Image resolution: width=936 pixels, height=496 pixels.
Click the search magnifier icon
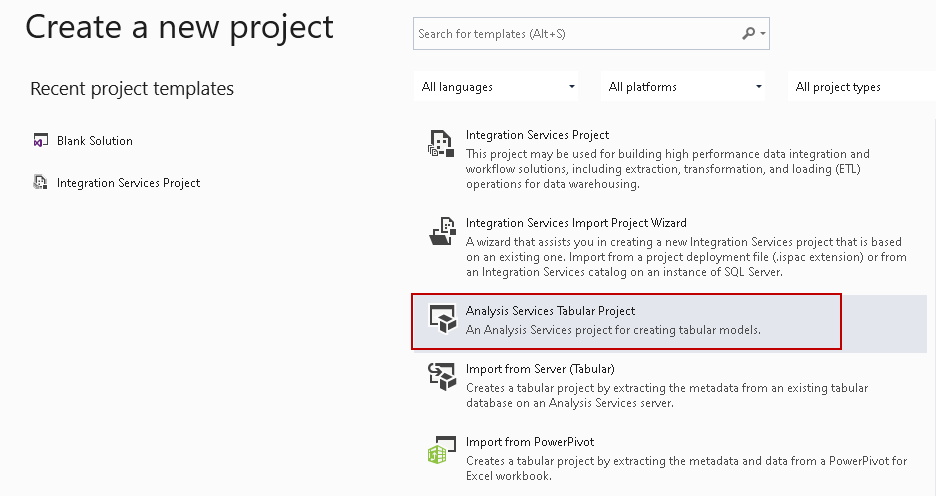[x=748, y=34]
